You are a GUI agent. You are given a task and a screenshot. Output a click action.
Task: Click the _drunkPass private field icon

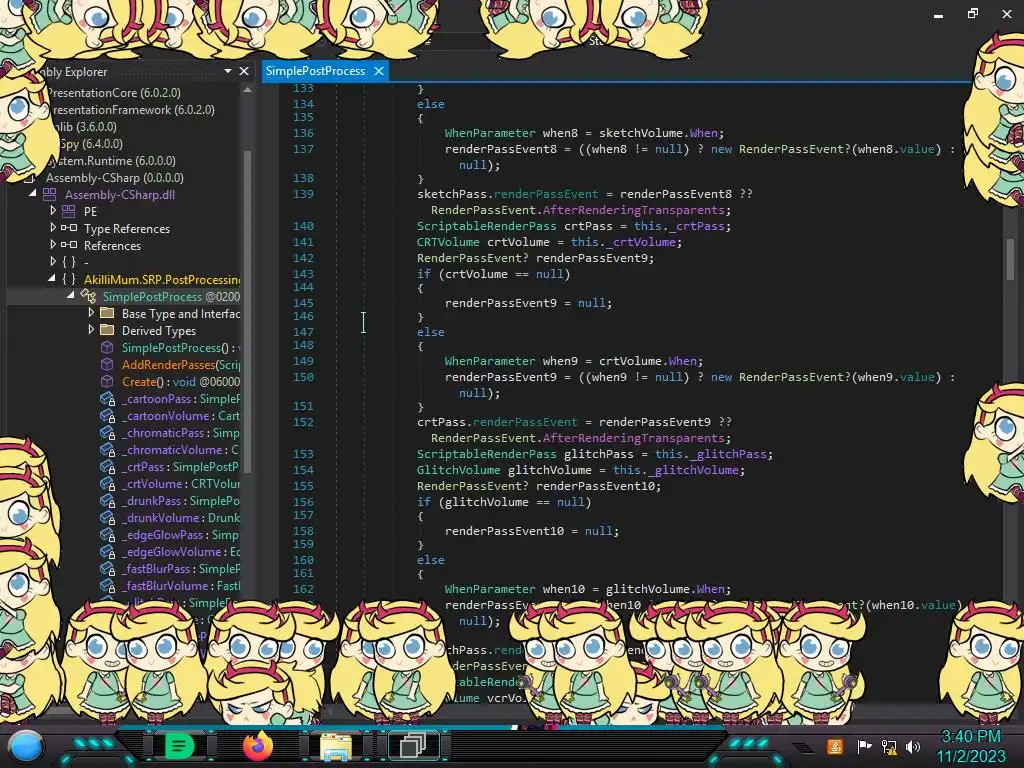click(107, 500)
